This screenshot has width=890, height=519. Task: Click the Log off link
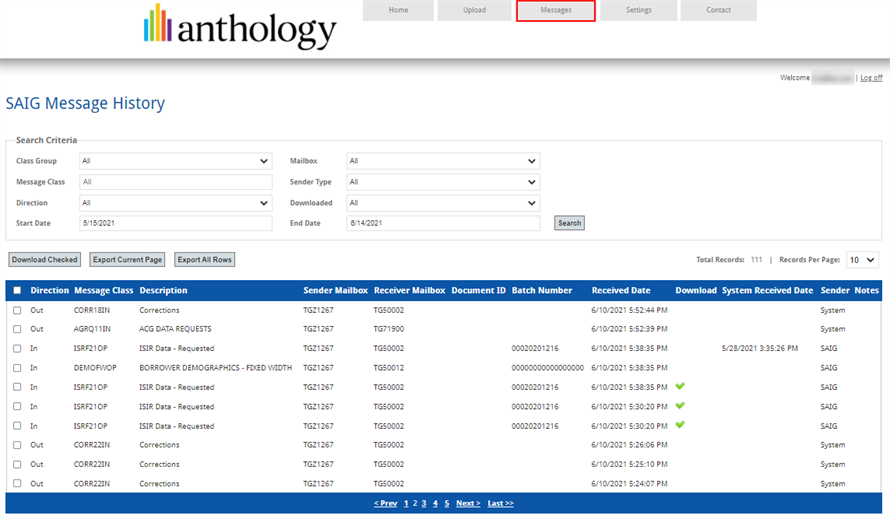pyautogui.click(x=871, y=78)
